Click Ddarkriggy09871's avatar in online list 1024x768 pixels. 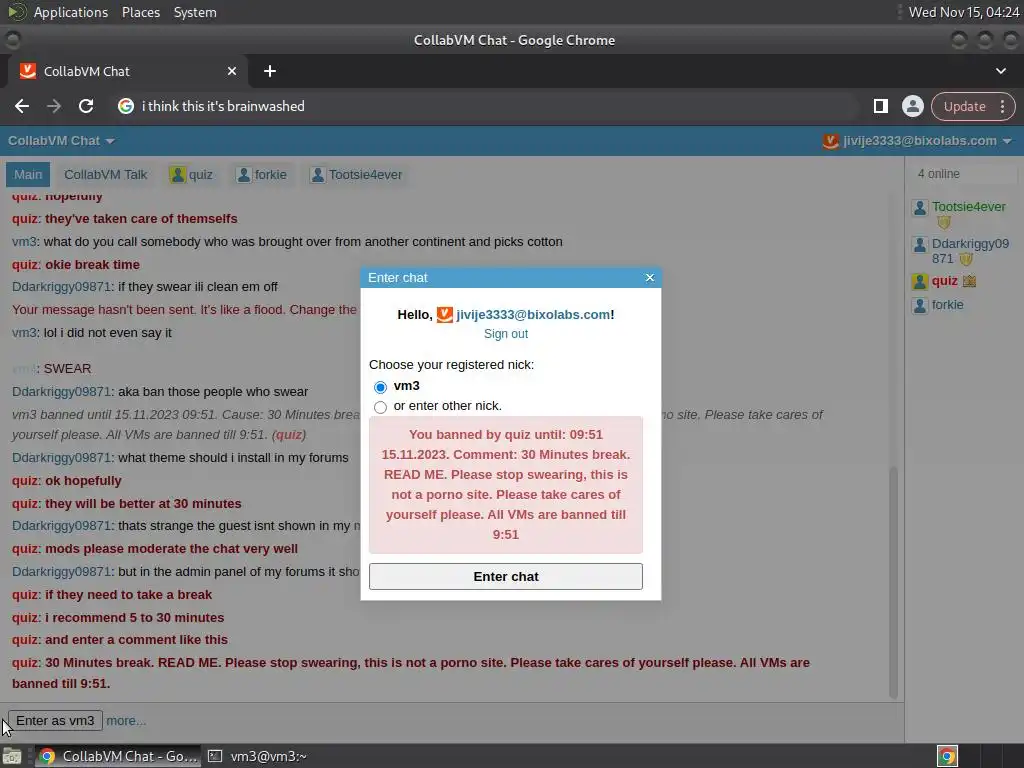tap(920, 245)
